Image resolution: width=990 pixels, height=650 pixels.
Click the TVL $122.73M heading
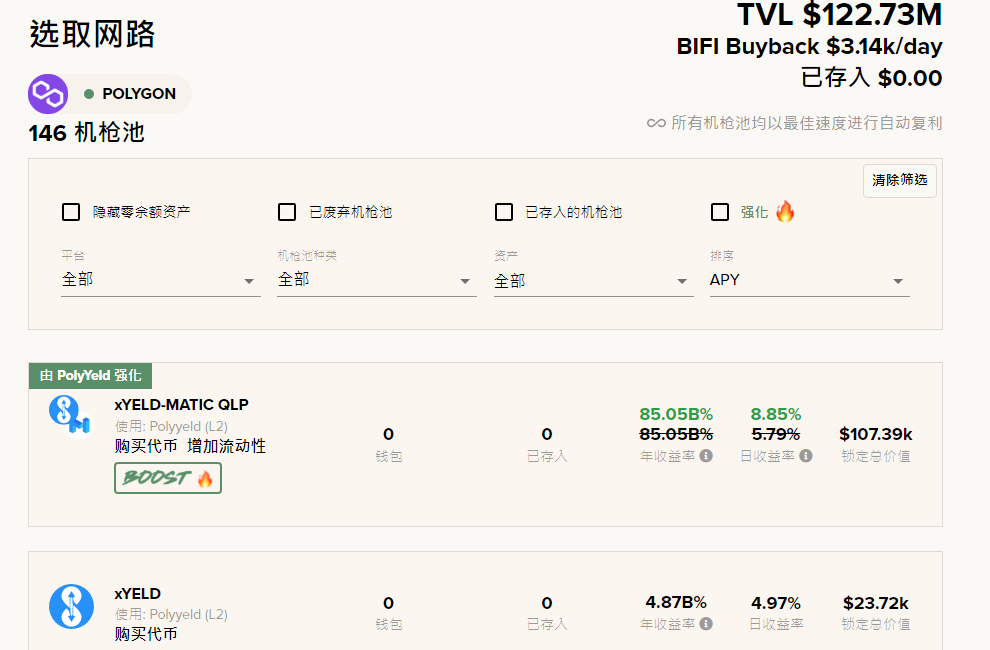tap(839, 14)
